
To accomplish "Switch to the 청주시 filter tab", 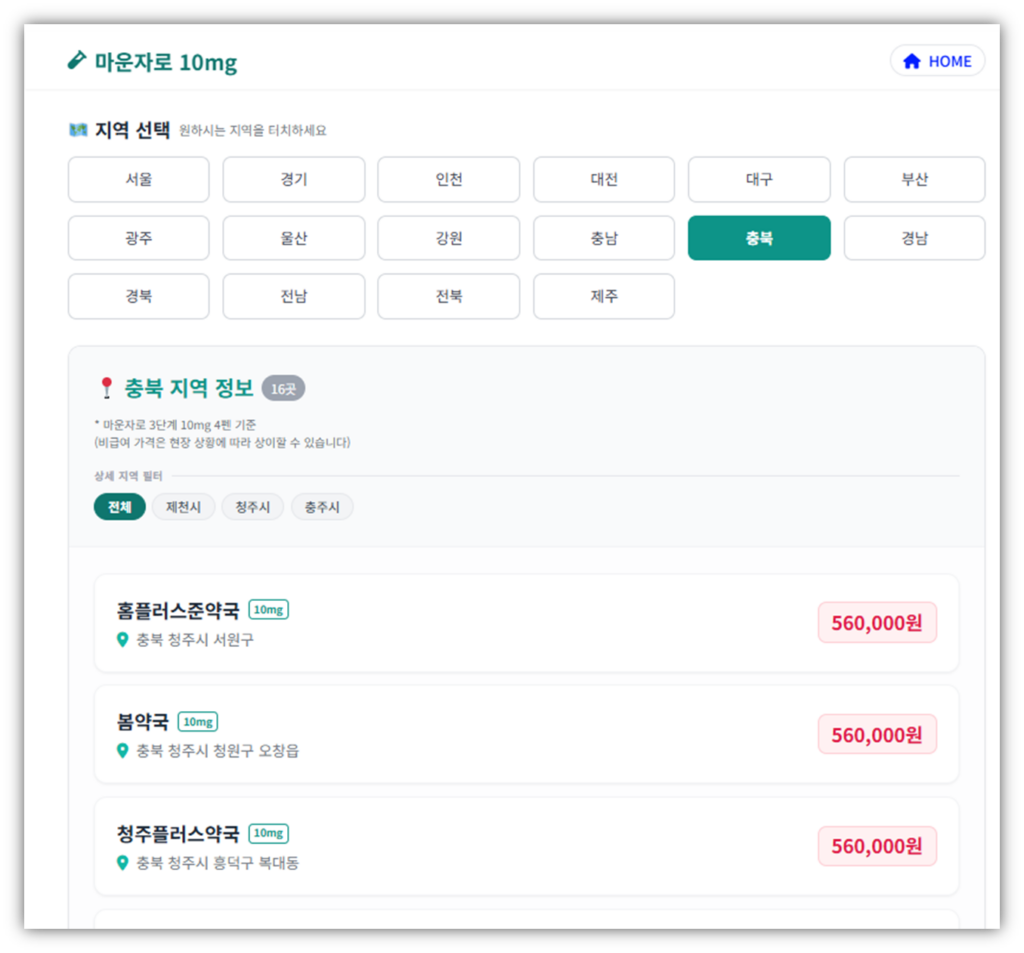I will tap(252, 507).
